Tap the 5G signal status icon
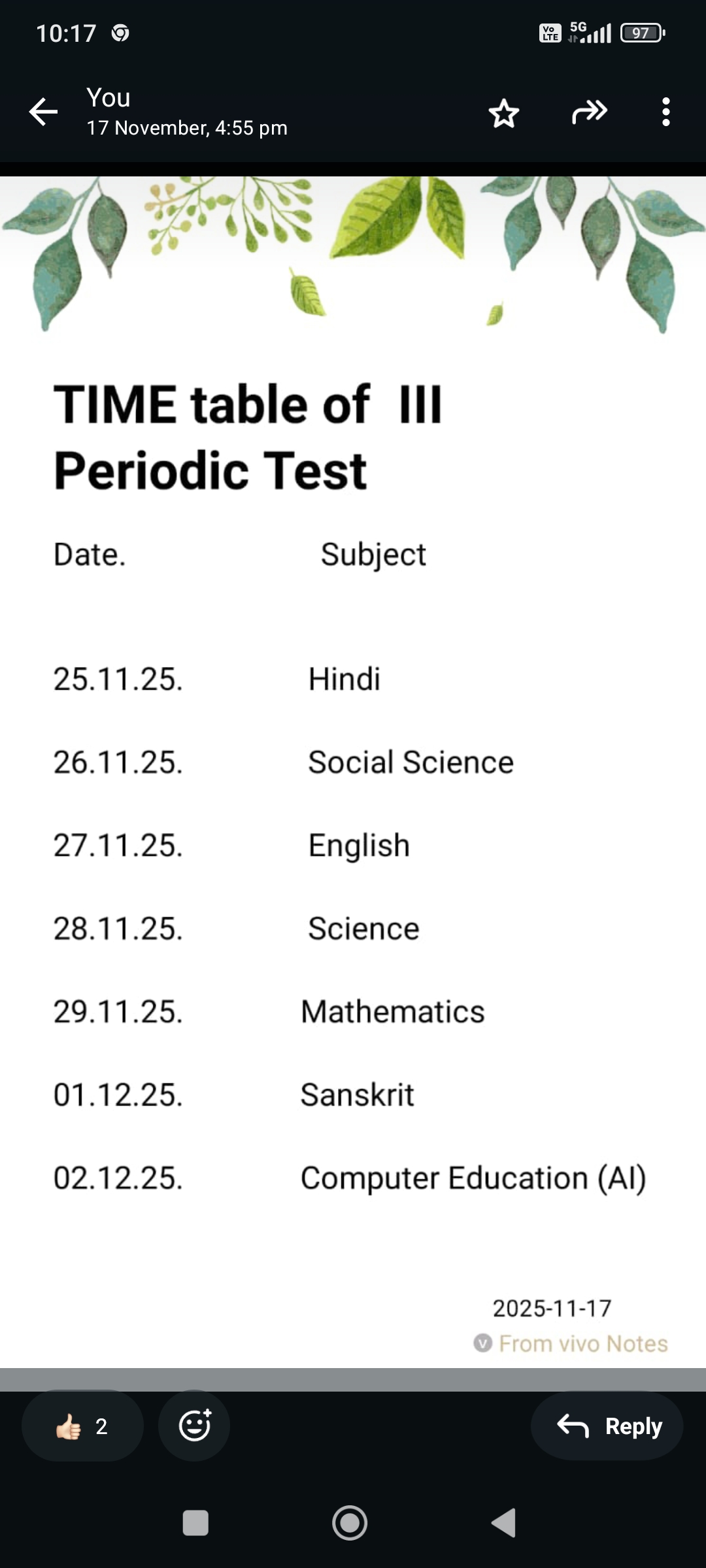706x1568 pixels. [x=589, y=32]
